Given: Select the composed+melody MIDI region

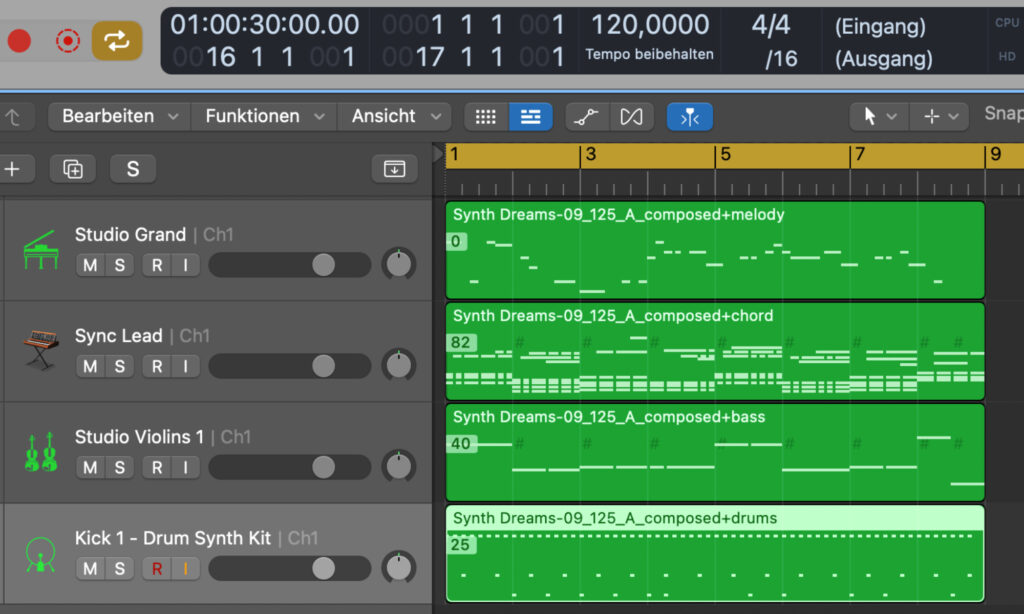Looking at the screenshot, I should pos(715,250).
